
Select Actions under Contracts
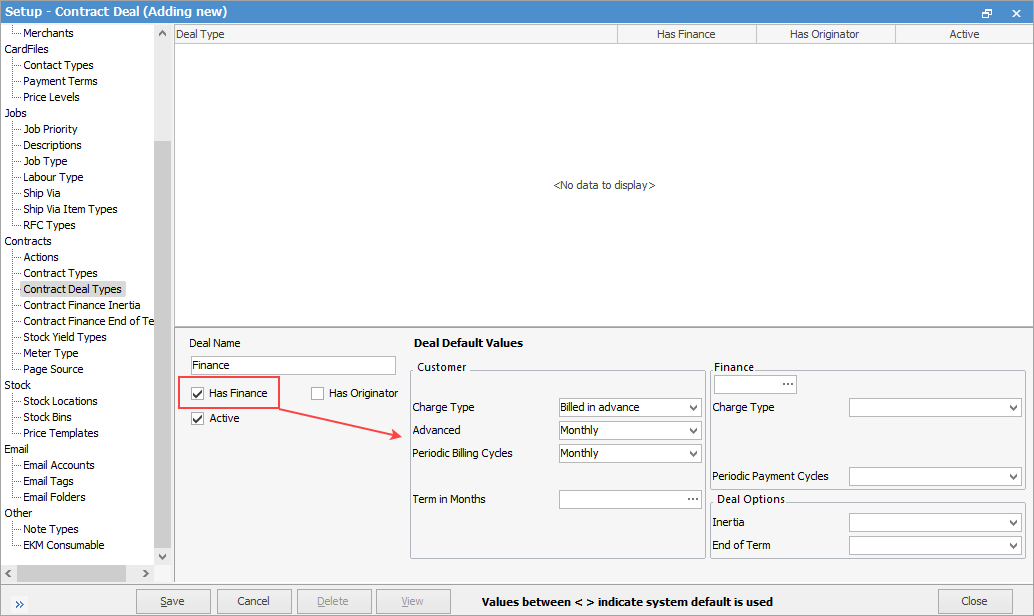[x=41, y=257]
